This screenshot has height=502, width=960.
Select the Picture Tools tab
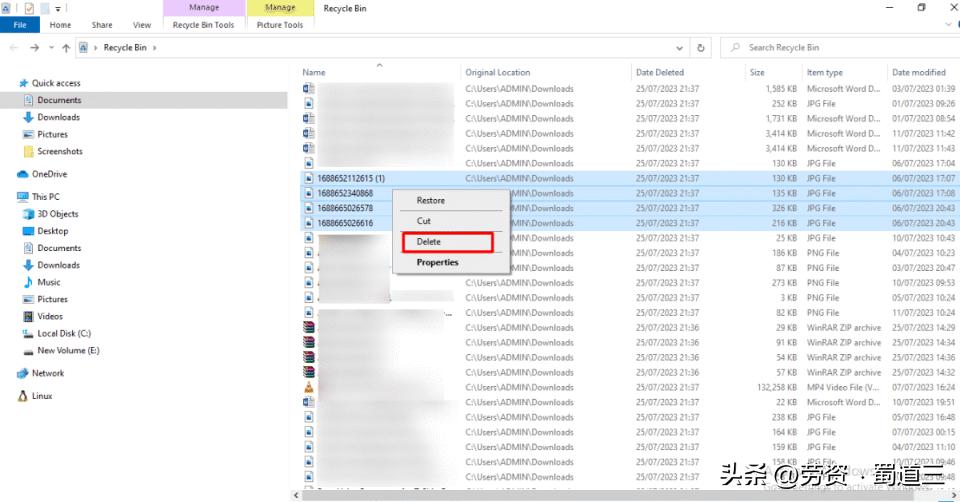(x=280, y=25)
